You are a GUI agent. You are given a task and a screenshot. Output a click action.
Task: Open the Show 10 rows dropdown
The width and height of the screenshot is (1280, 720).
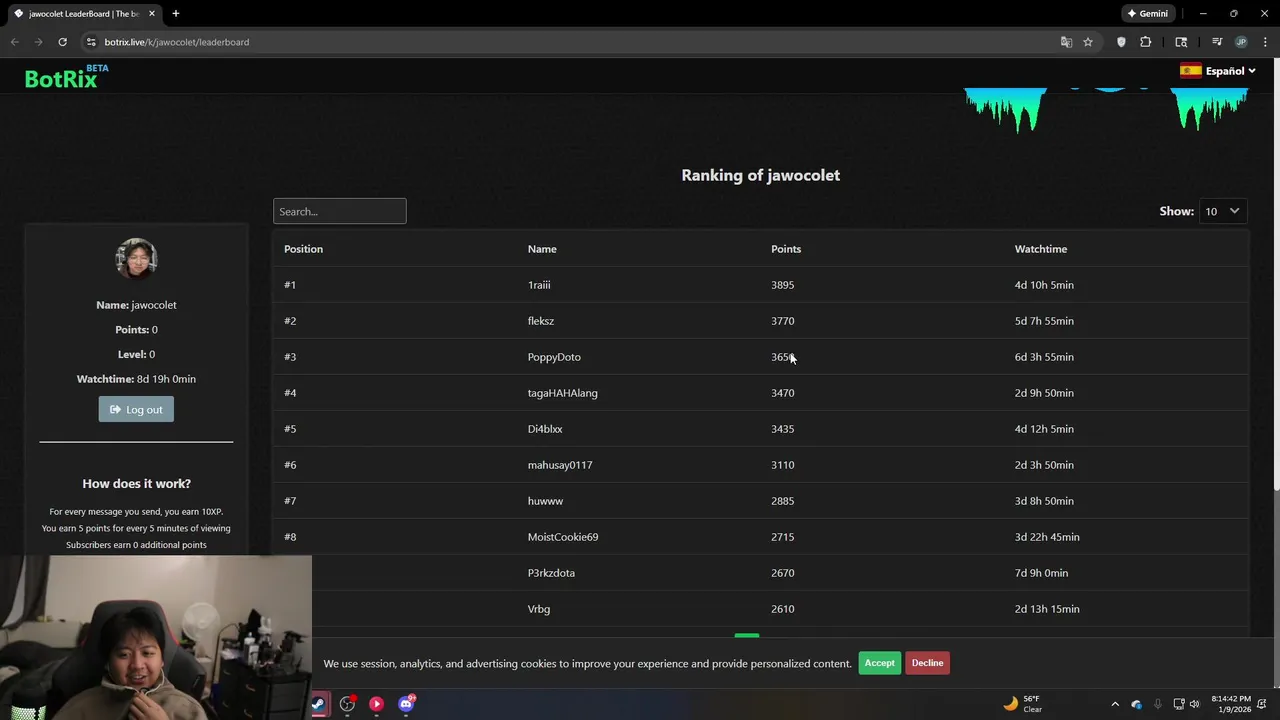[1223, 211]
